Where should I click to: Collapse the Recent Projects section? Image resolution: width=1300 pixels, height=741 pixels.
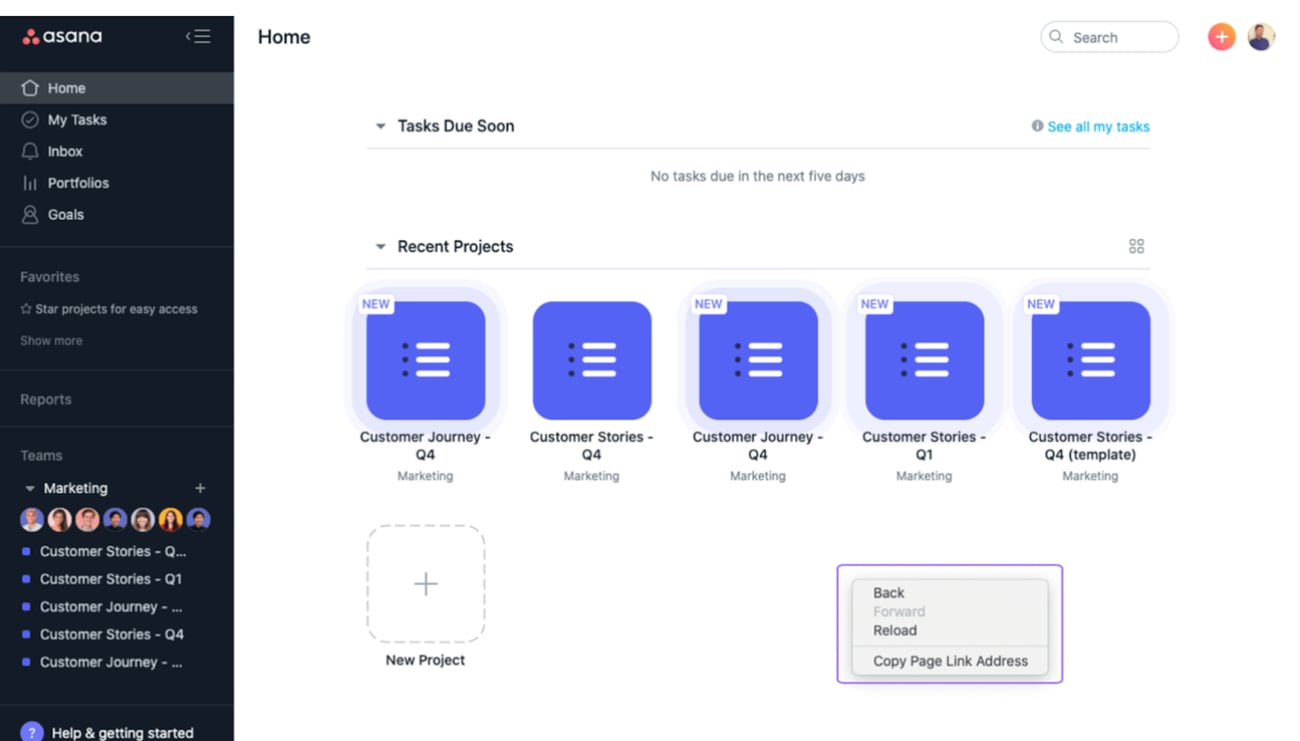380,246
